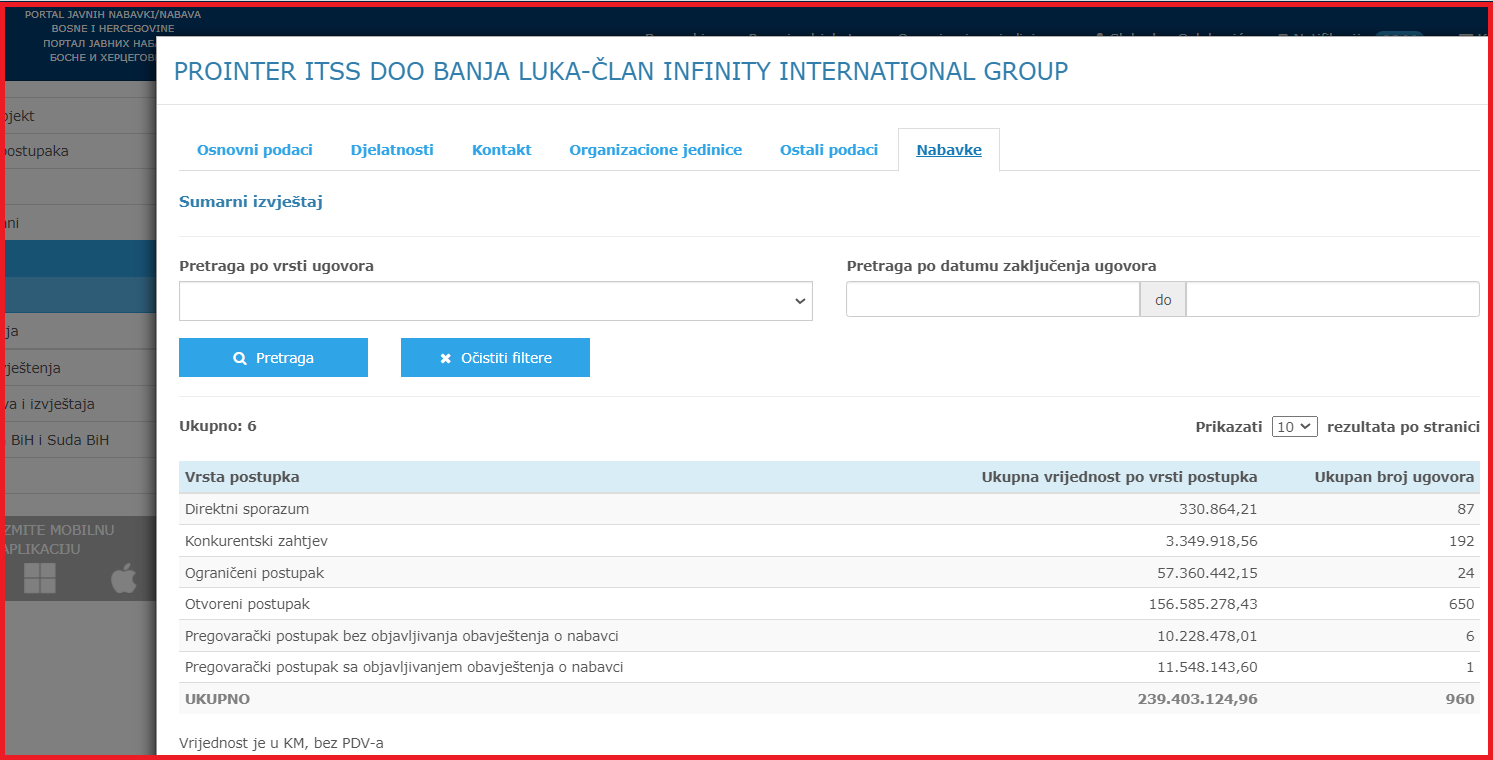Open the results-per-page dropdown showing 10
The height and width of the screenshot is (760, 1493).
pyautogui.click(x=1295, y=427)
